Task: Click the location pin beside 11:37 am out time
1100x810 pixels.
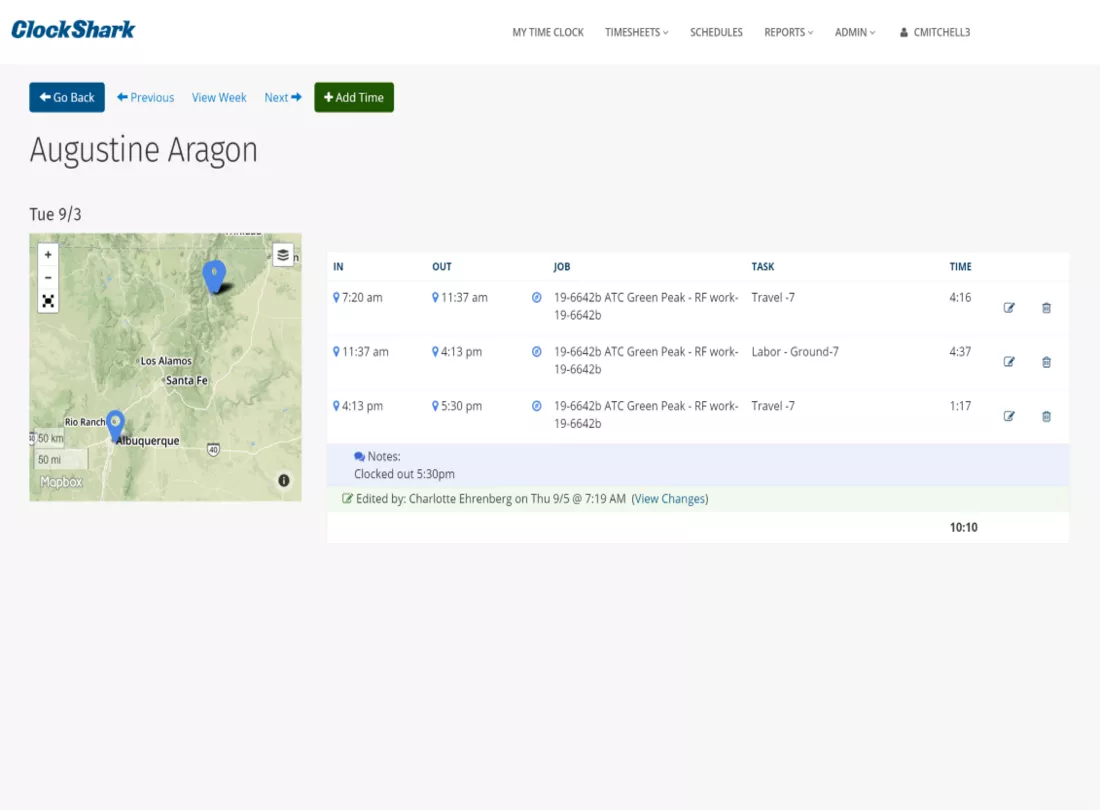Action: point(435,297)
